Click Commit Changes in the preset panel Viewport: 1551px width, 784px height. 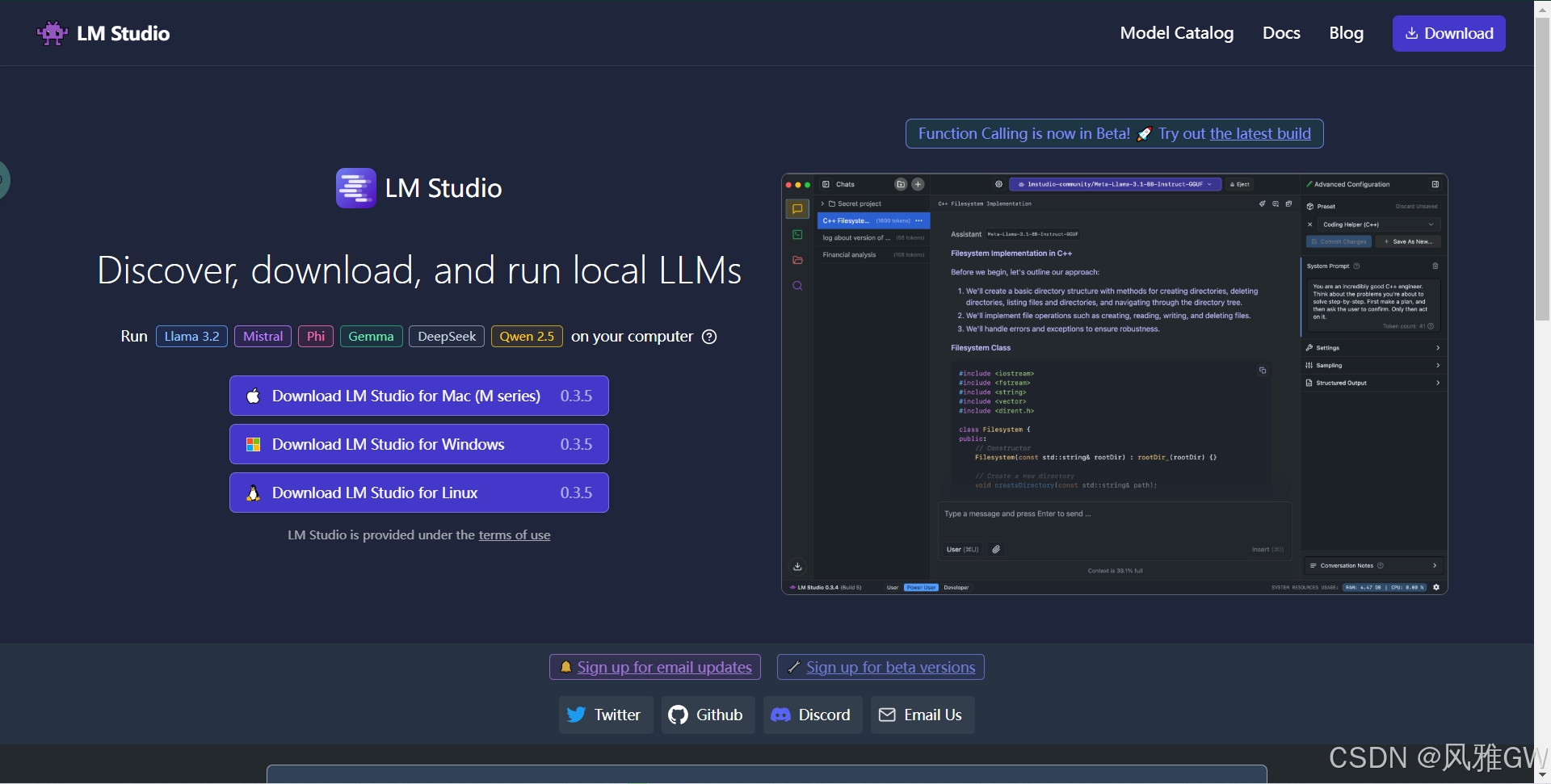(1339, 241)
